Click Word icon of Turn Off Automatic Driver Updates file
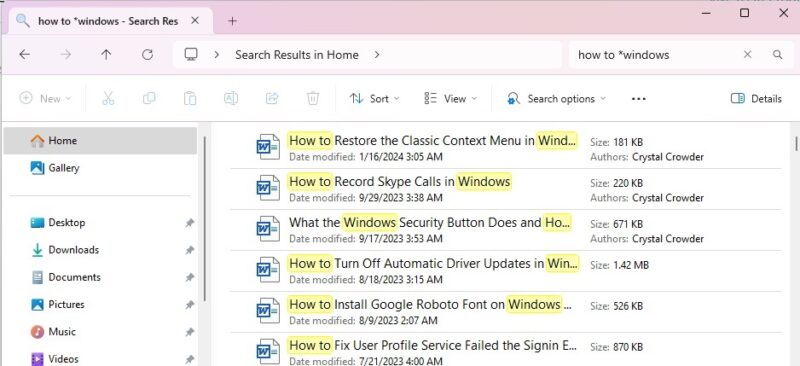The width and height of the screenshot is (800, 366). 268,270
